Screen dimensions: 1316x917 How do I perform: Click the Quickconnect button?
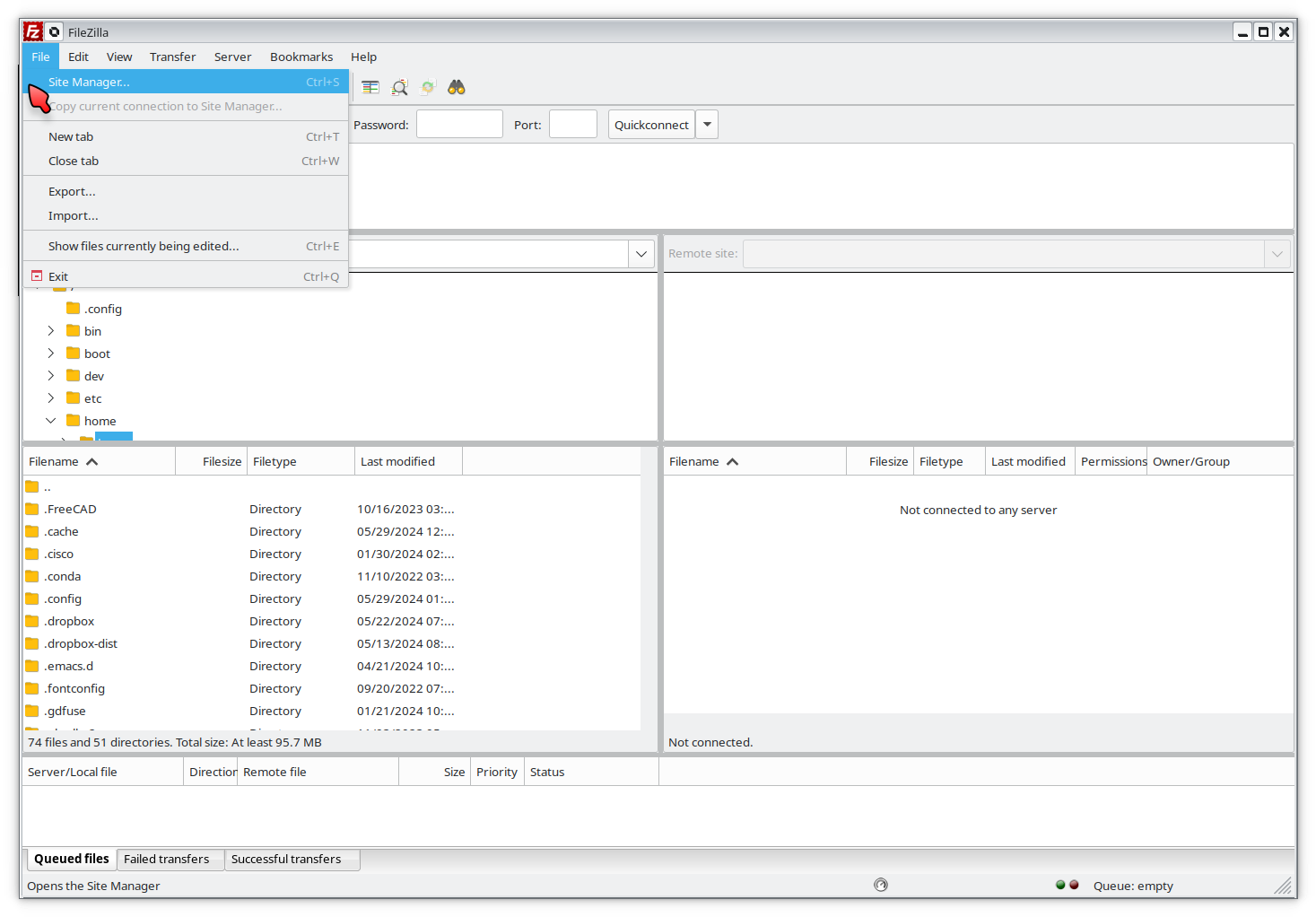(x=651, y=125)
